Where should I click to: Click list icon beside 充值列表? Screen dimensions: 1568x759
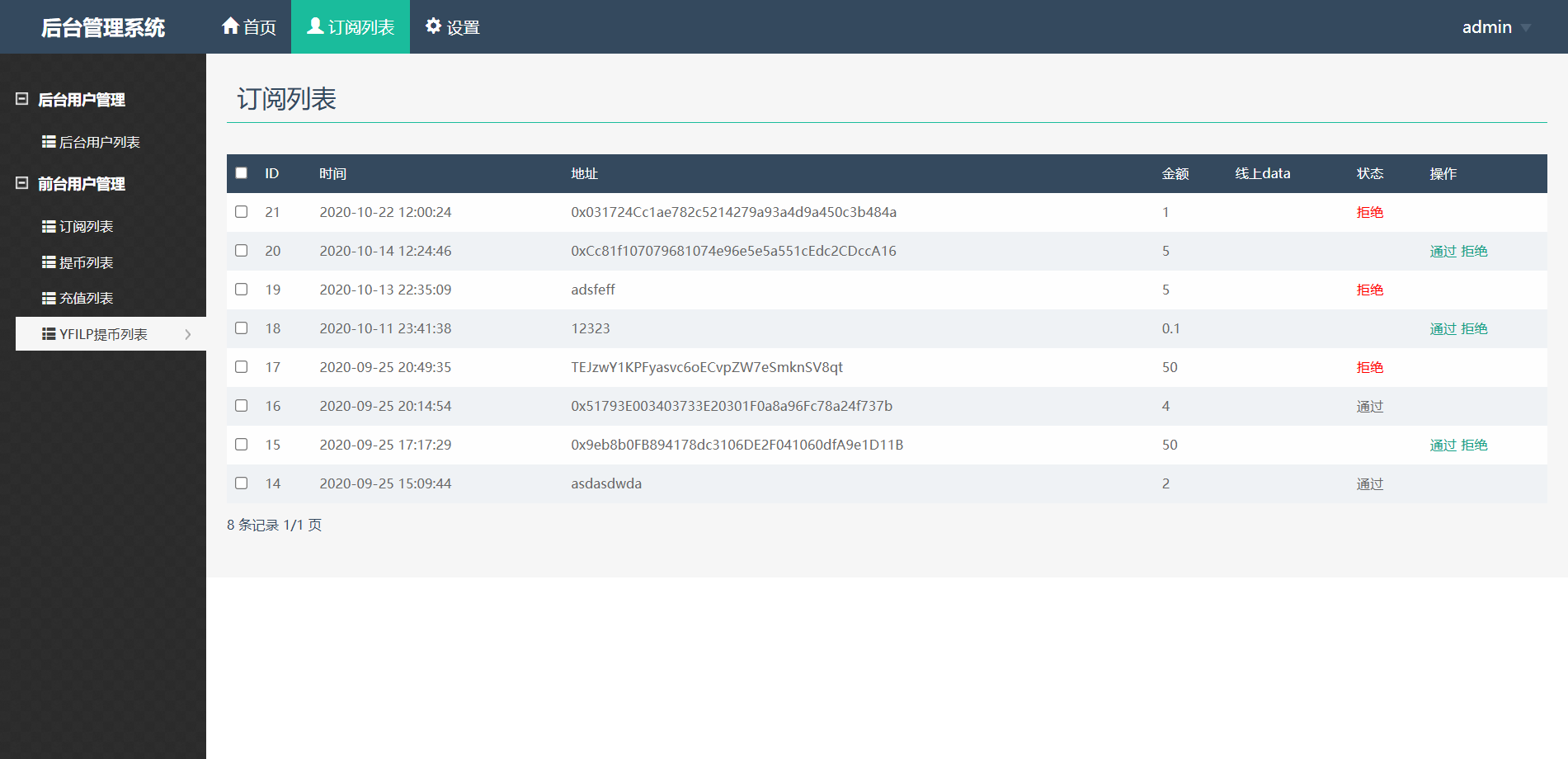click(x=49, y=298)
